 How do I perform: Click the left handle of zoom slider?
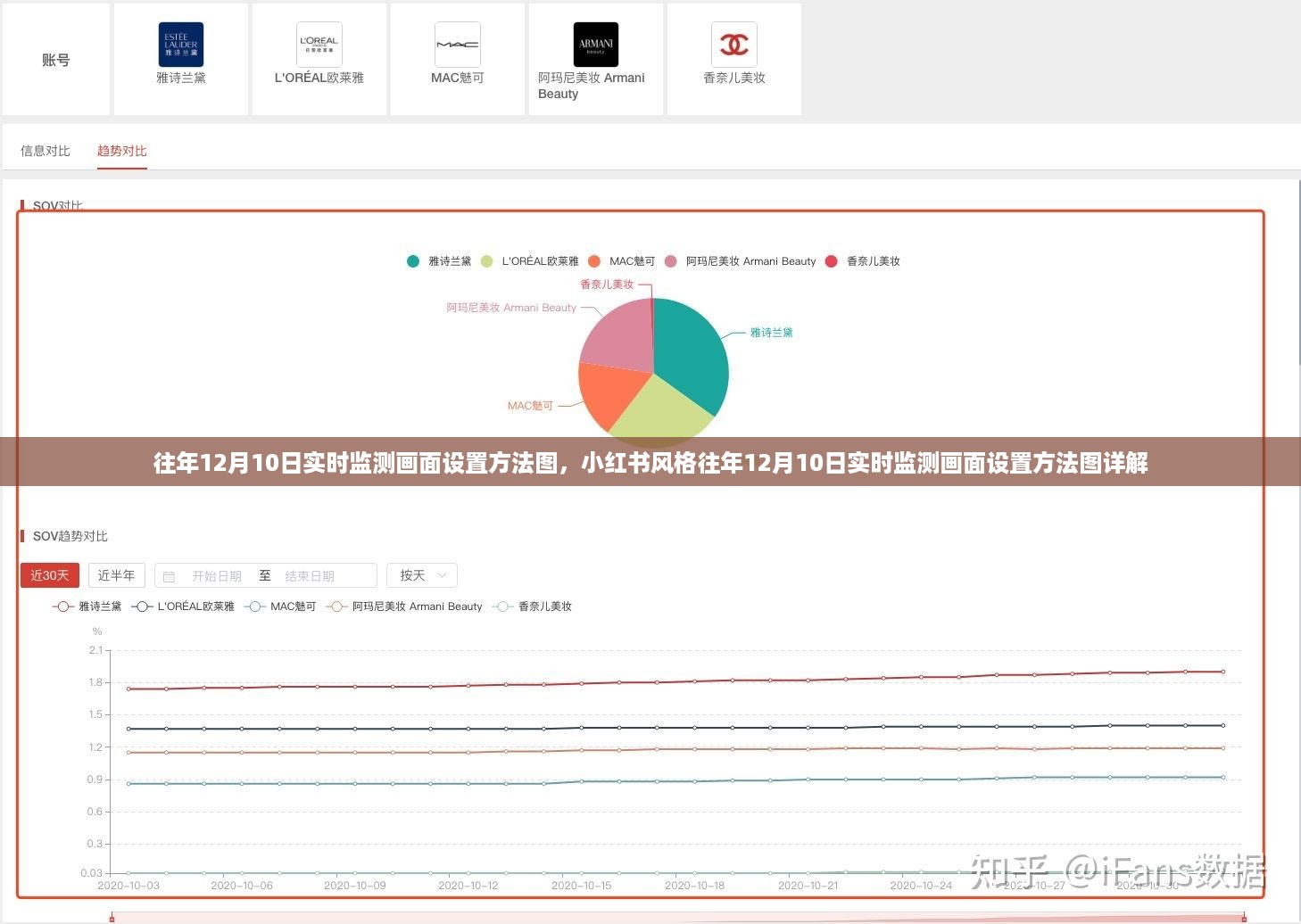112,917
